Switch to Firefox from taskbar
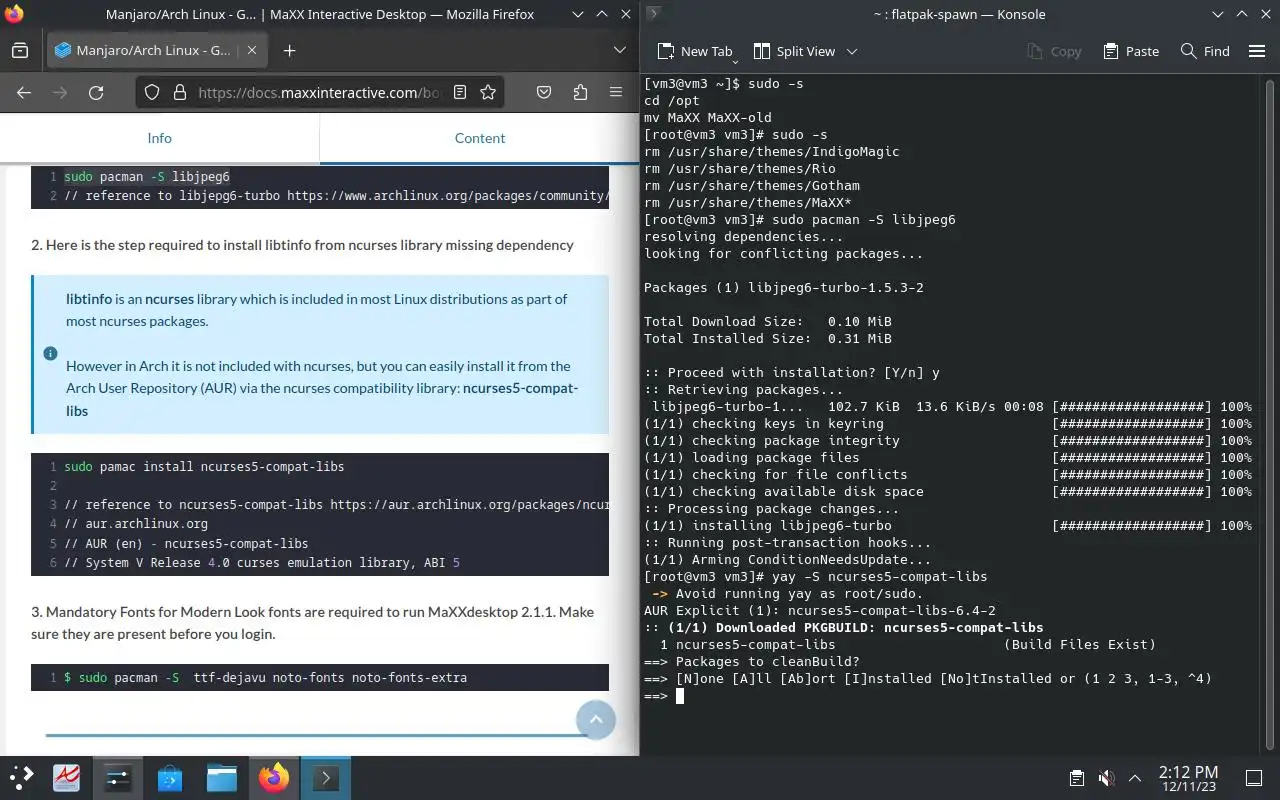This screenshot has height=800, width=1280. [274, 778]
